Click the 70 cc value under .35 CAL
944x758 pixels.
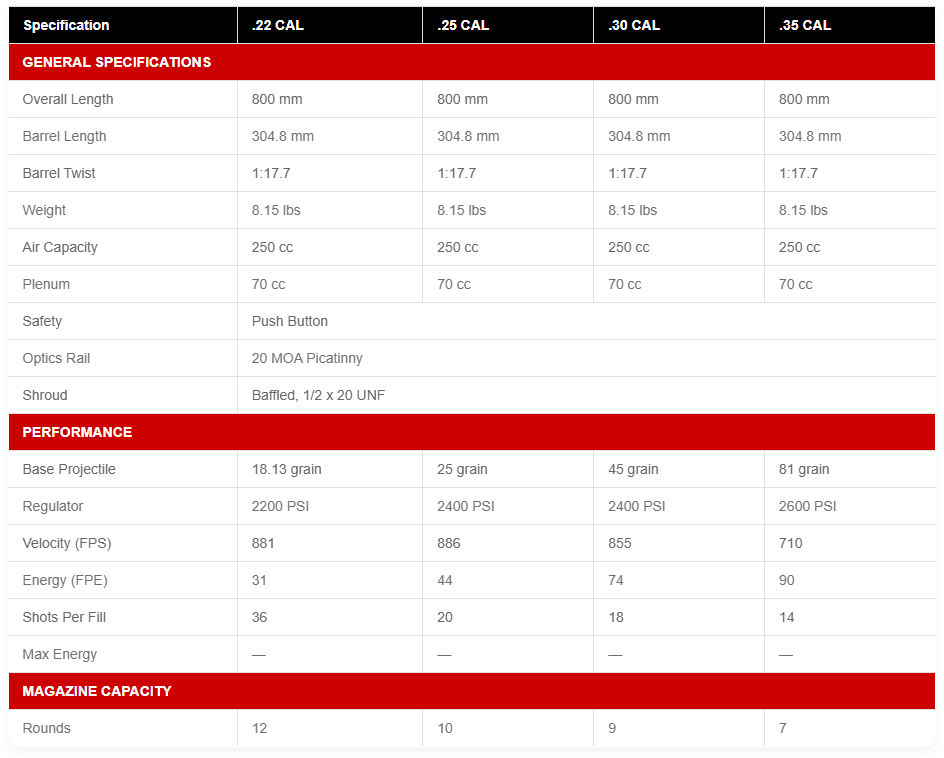tap(795, 284)
